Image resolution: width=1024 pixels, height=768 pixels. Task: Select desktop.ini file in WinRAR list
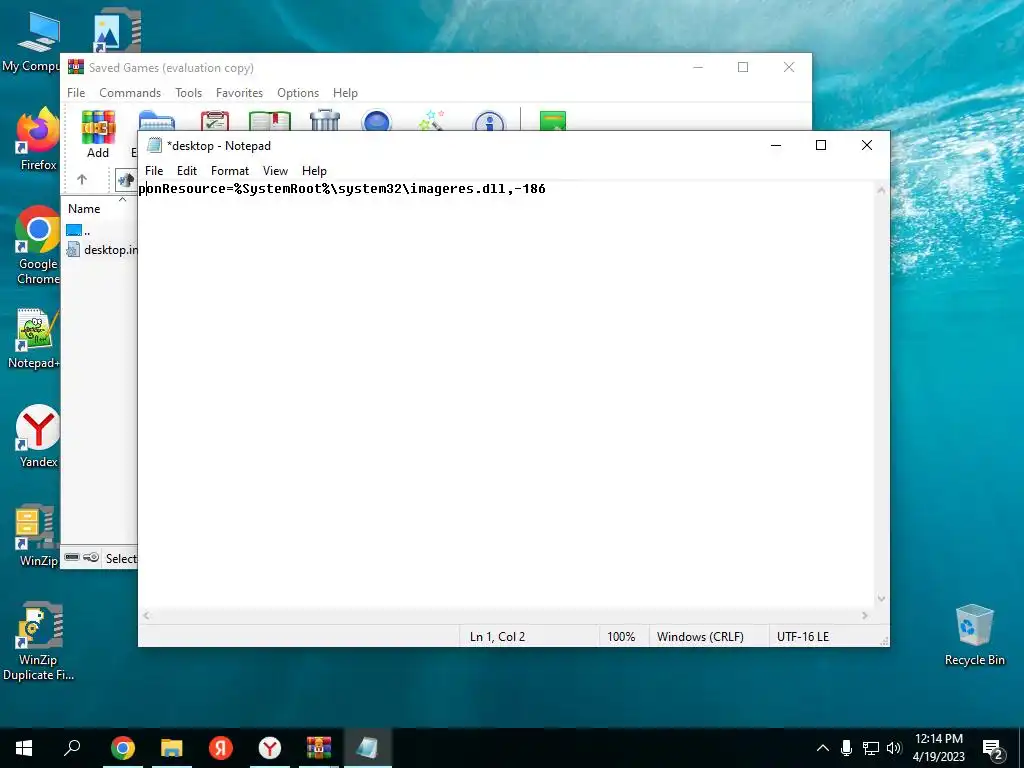[x=102, y=249]
